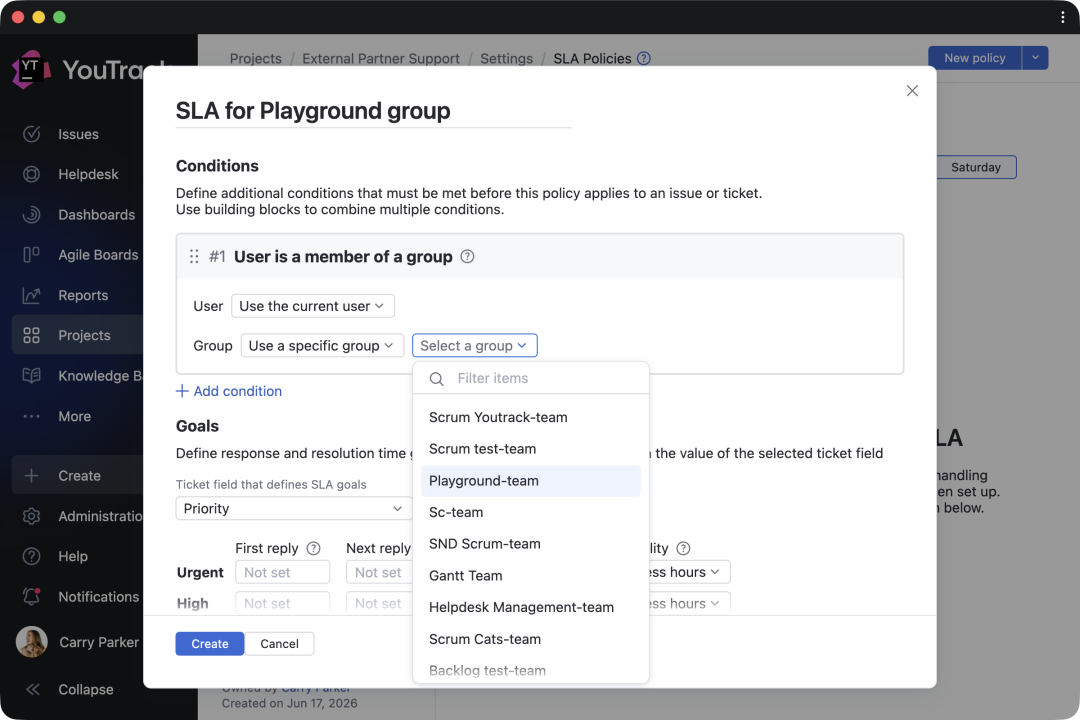Select Gantt Team option
Viewport: 1080px width, 720px height.
click(x=530, y=575)
